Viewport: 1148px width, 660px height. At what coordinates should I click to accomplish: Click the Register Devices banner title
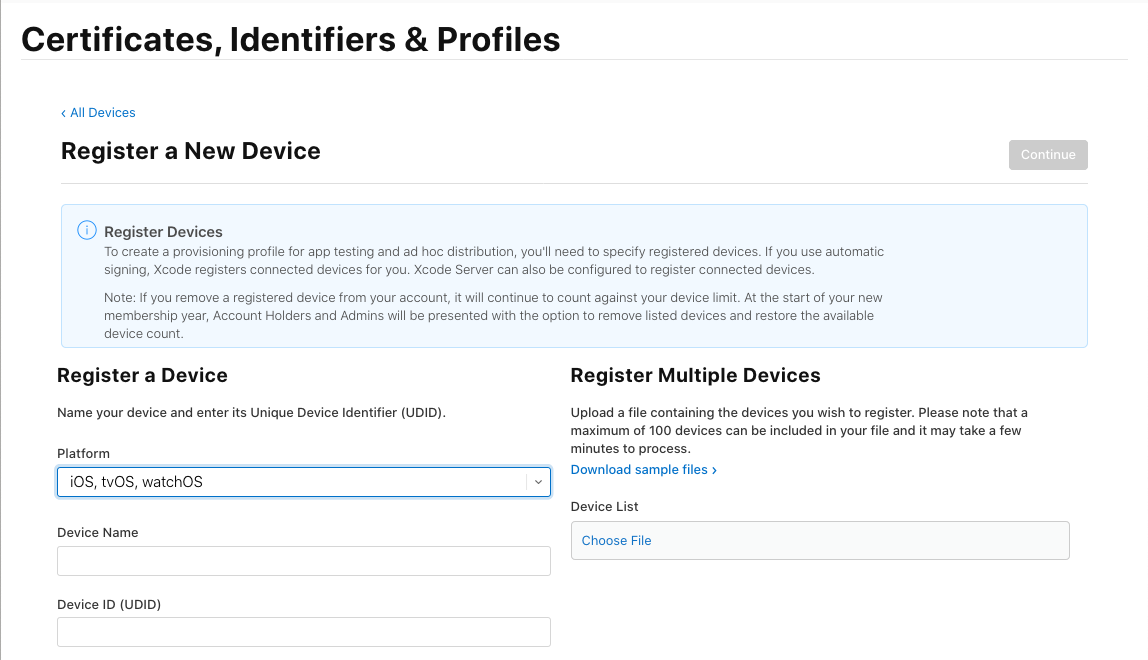[x=163, y=232]
